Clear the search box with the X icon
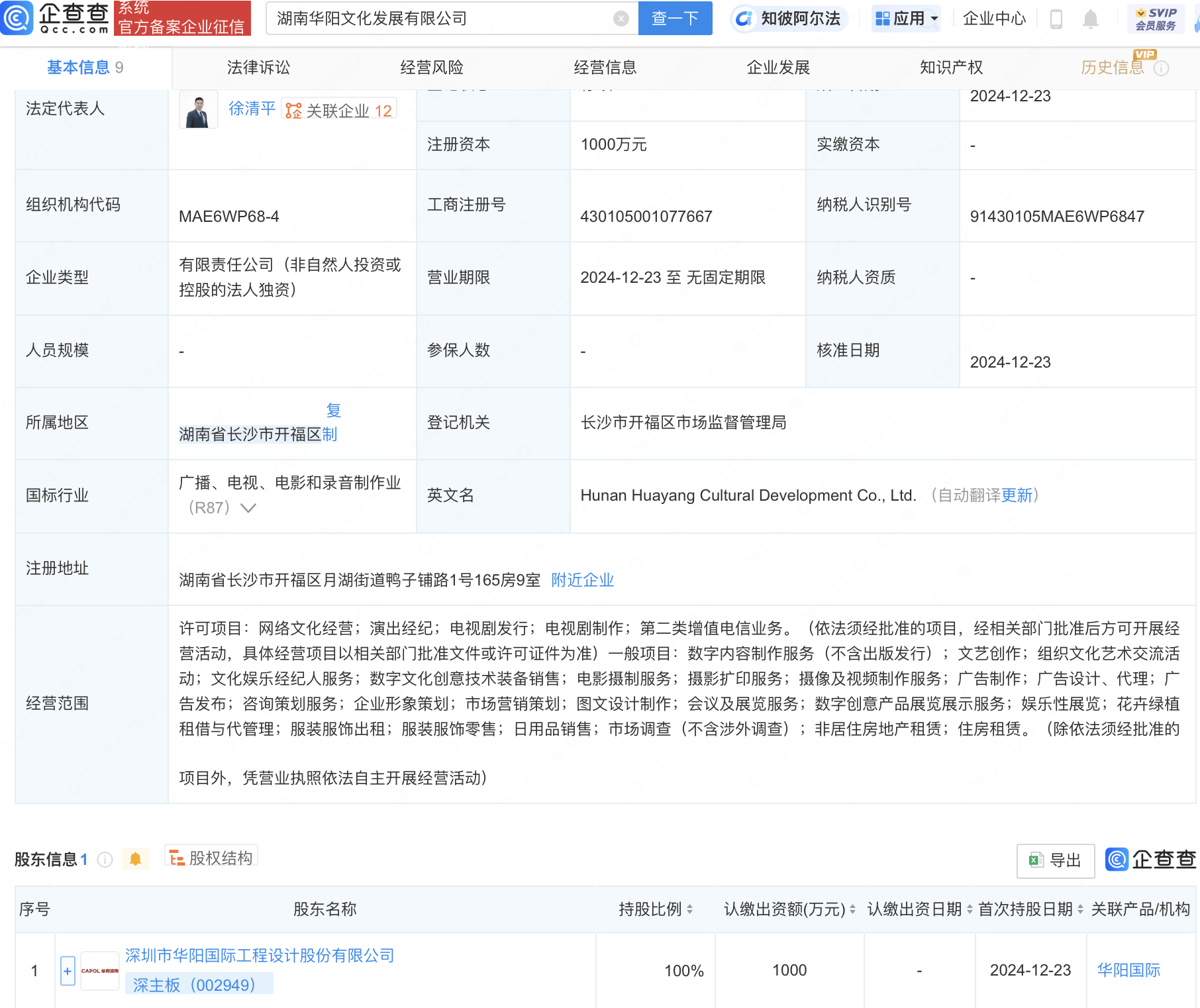 [621, 19]
